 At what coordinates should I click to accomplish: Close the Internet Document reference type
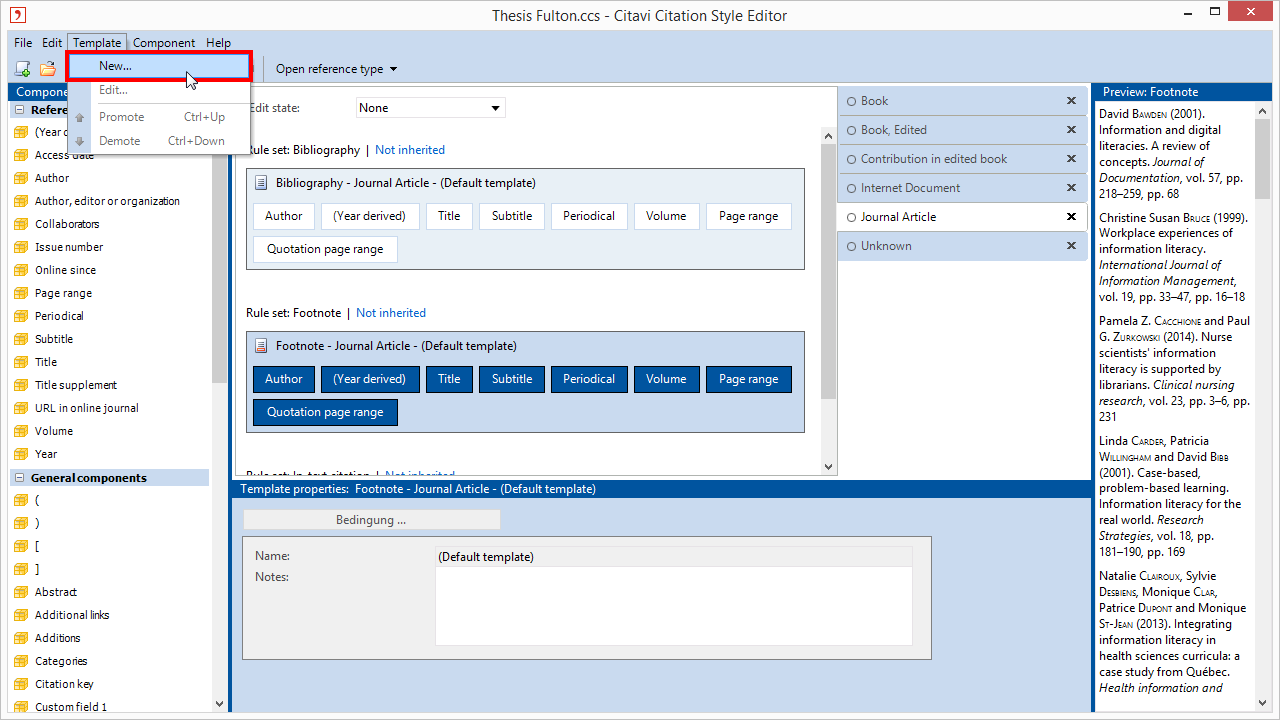click(x=1071, y=188)
